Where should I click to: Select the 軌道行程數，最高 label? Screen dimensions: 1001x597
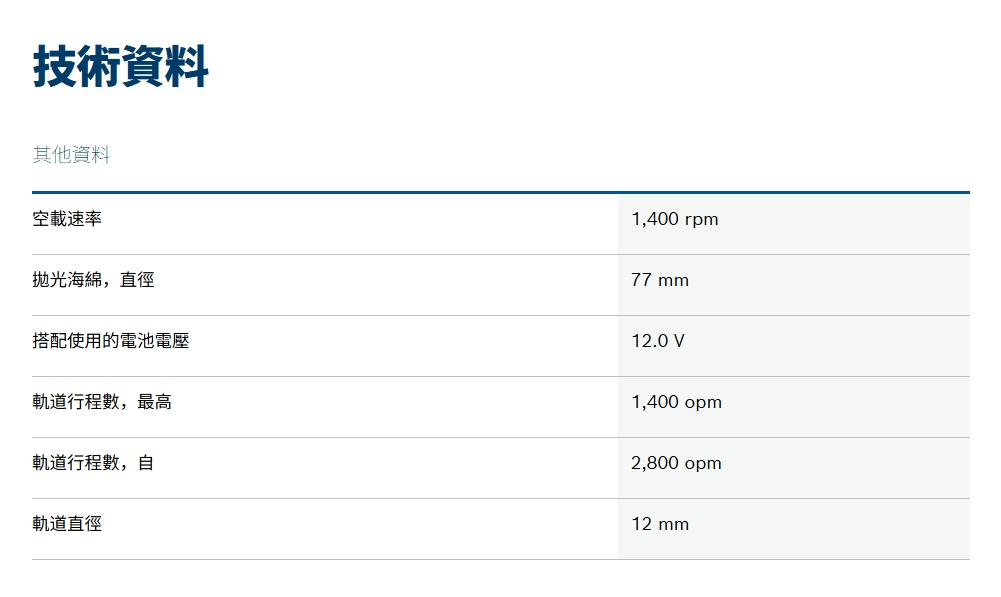102,402
